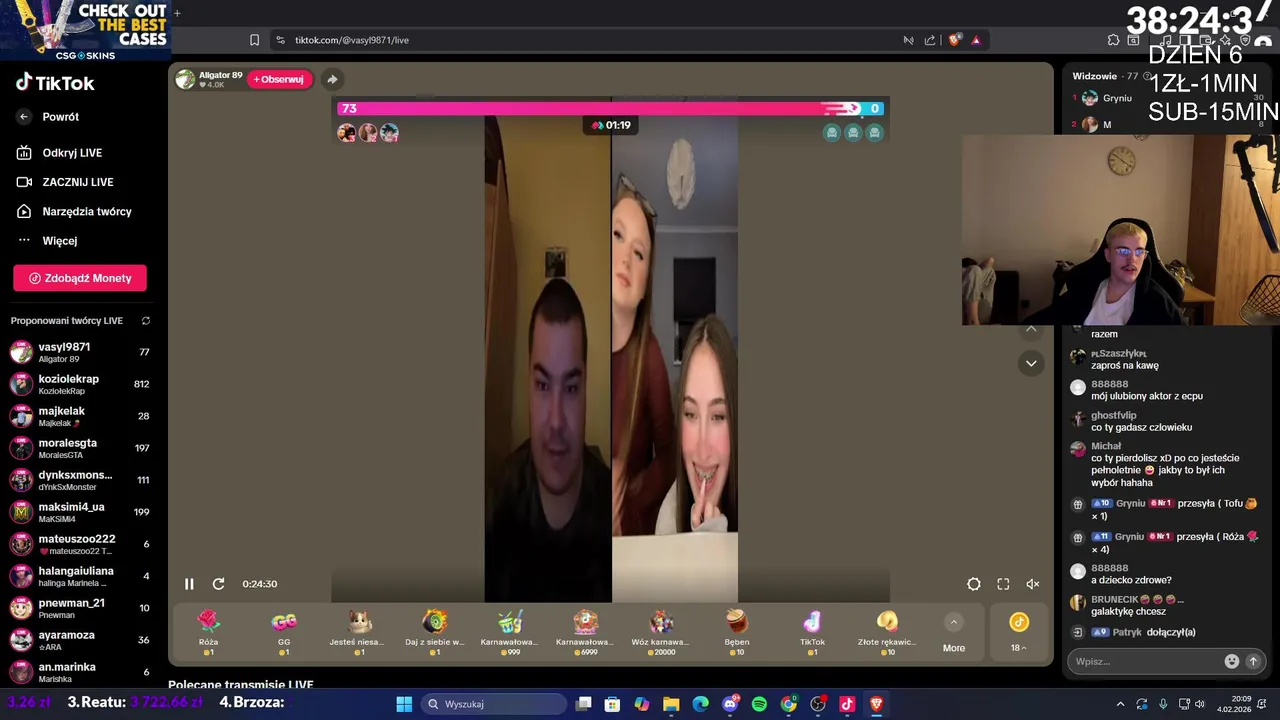Open dynksxmons... suggested live stream

80,480
